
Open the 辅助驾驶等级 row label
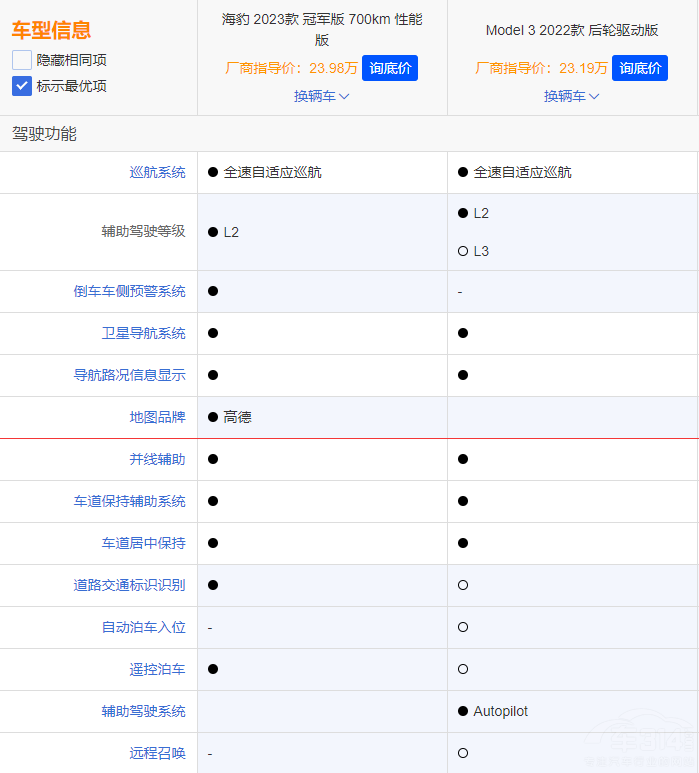coord(143,231)
